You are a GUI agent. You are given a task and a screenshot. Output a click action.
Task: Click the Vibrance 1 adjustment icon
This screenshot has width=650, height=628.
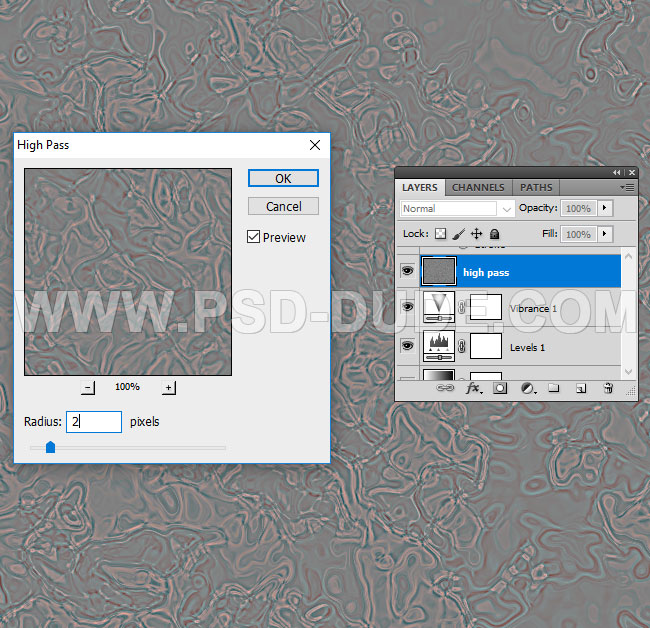click(439, 307)
